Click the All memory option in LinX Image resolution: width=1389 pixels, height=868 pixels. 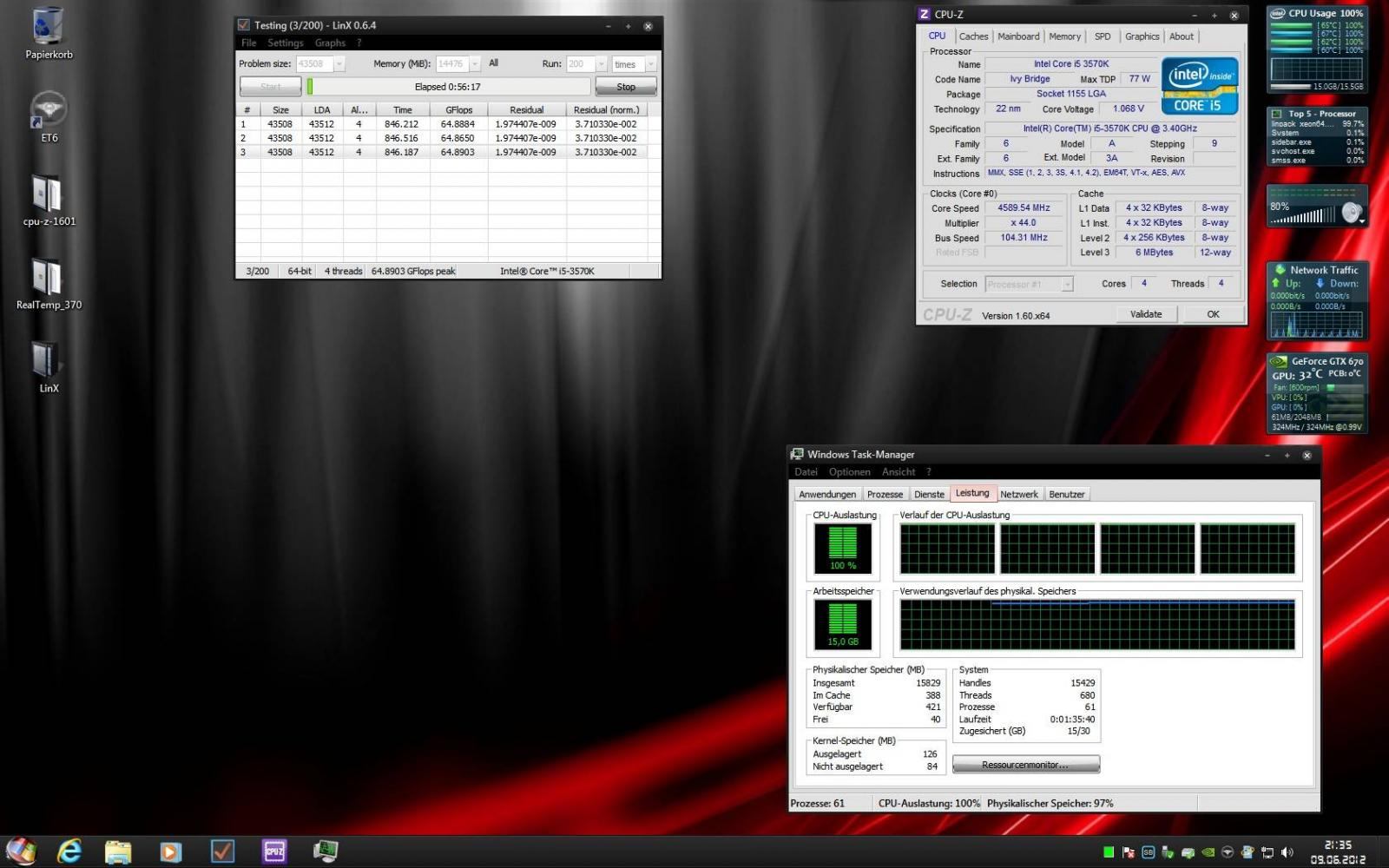494,63
